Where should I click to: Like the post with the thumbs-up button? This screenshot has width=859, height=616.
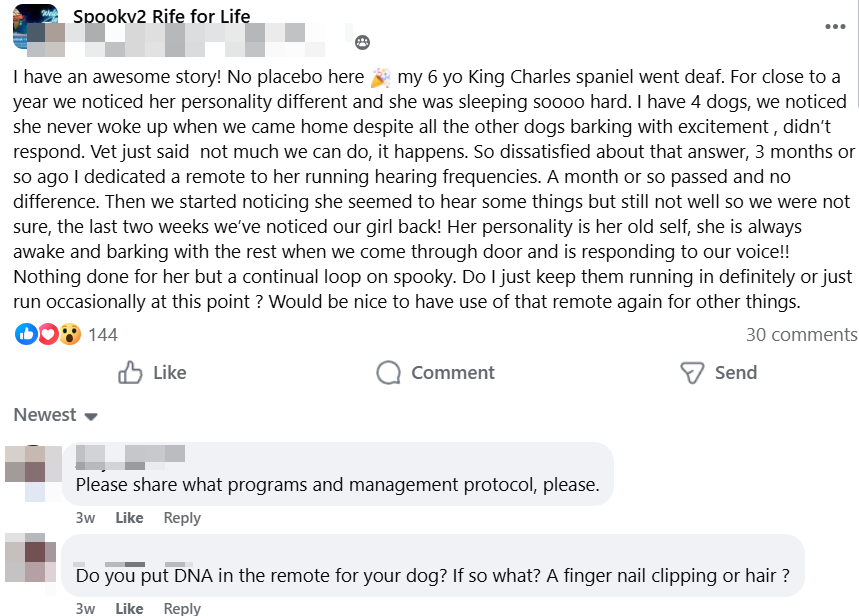pyautogui.click(x=152, y=373)
